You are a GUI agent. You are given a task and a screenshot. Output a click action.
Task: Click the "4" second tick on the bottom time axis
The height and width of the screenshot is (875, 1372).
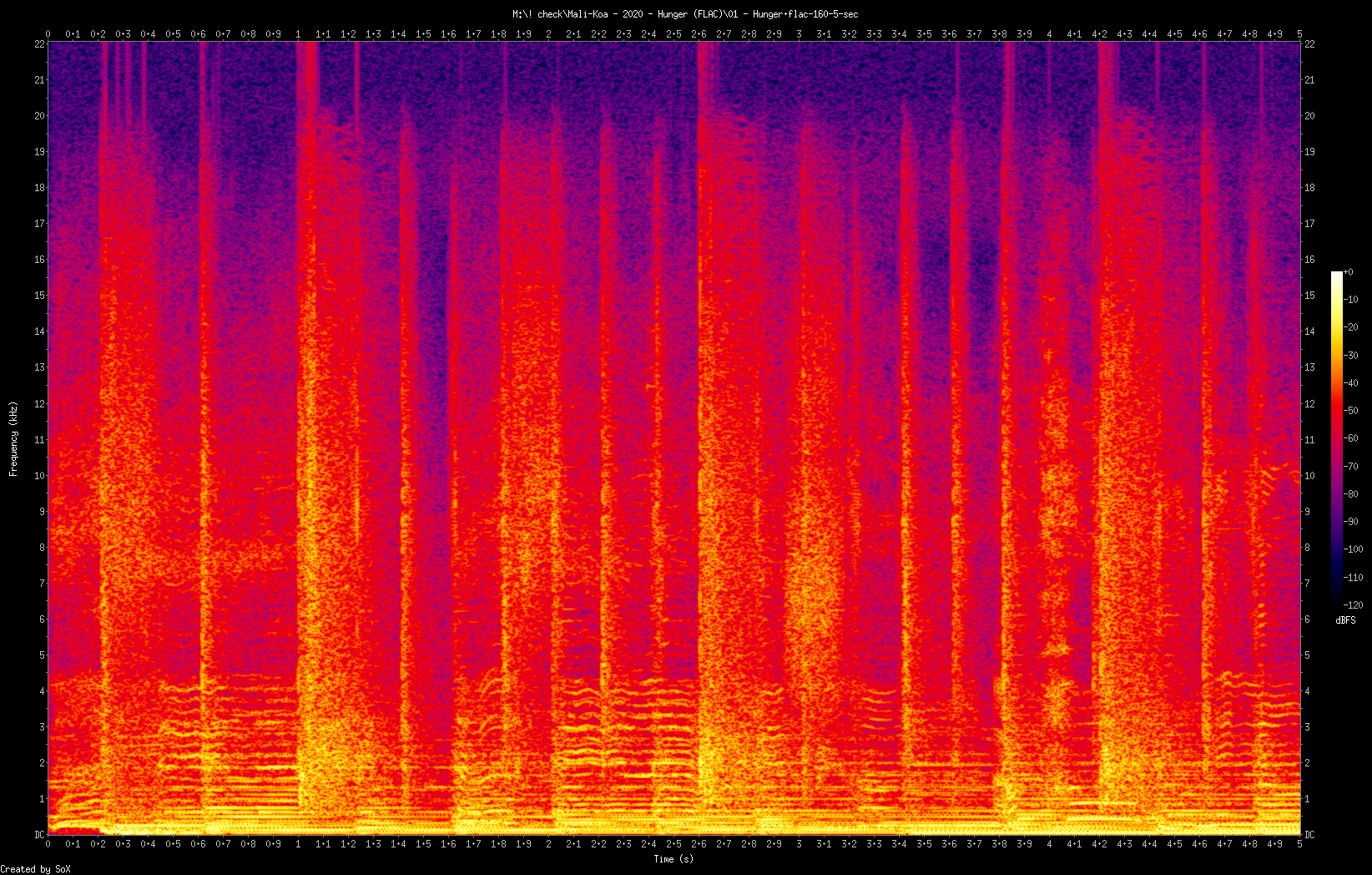(1049, 843)
